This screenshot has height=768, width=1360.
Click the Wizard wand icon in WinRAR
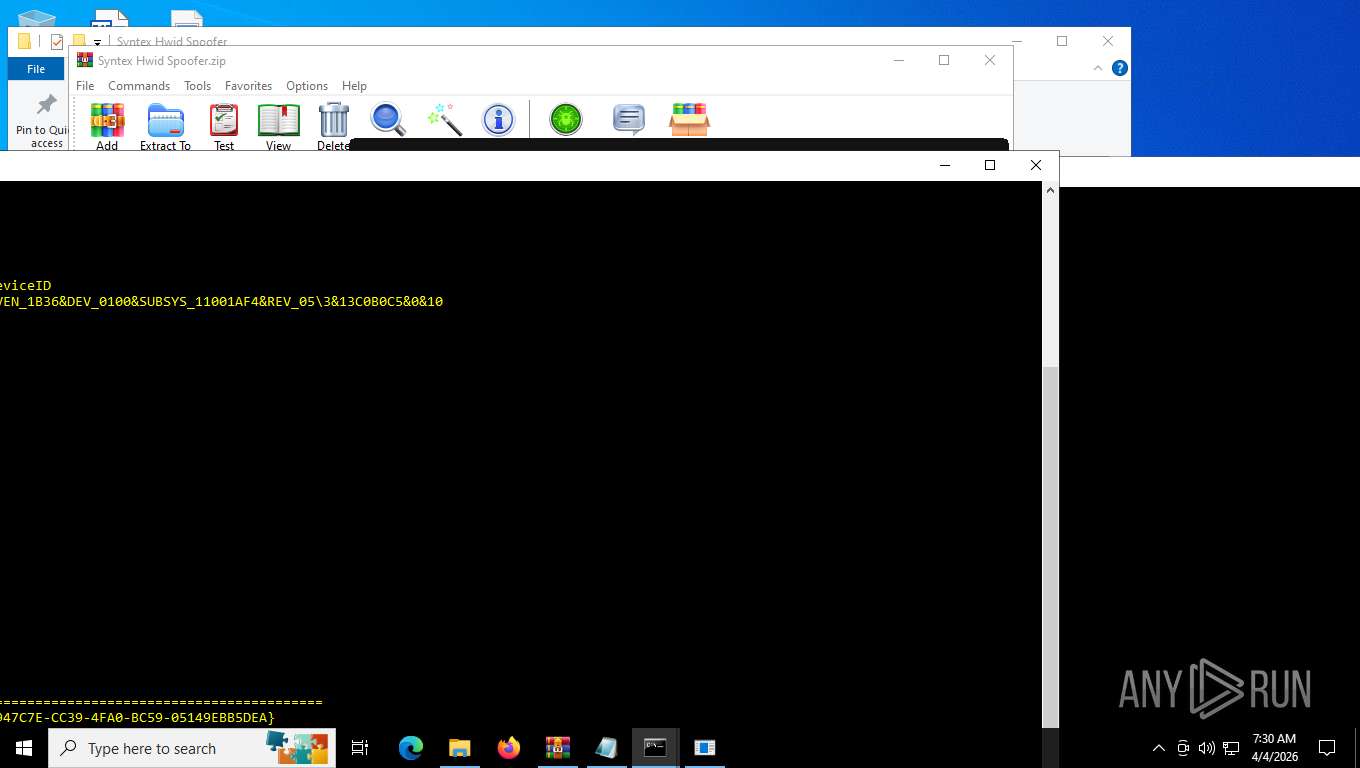pyautogui.click(x=444, y=119)
